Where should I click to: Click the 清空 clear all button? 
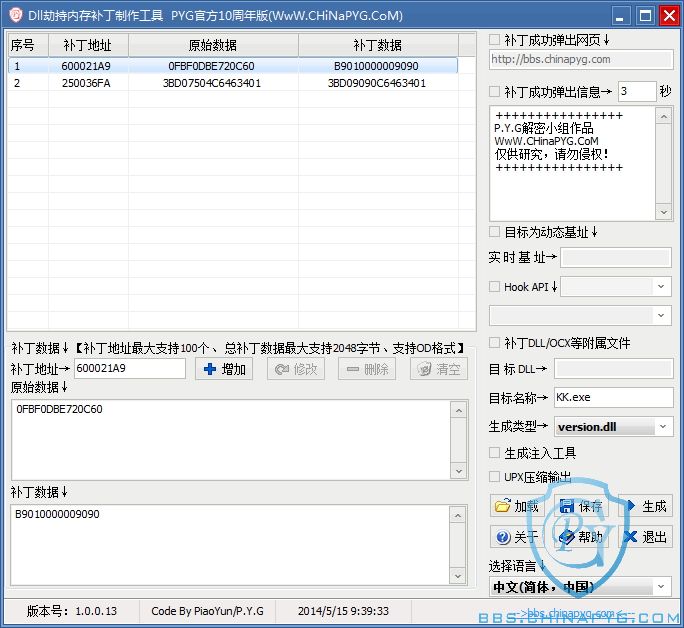[x=438, y=369]
